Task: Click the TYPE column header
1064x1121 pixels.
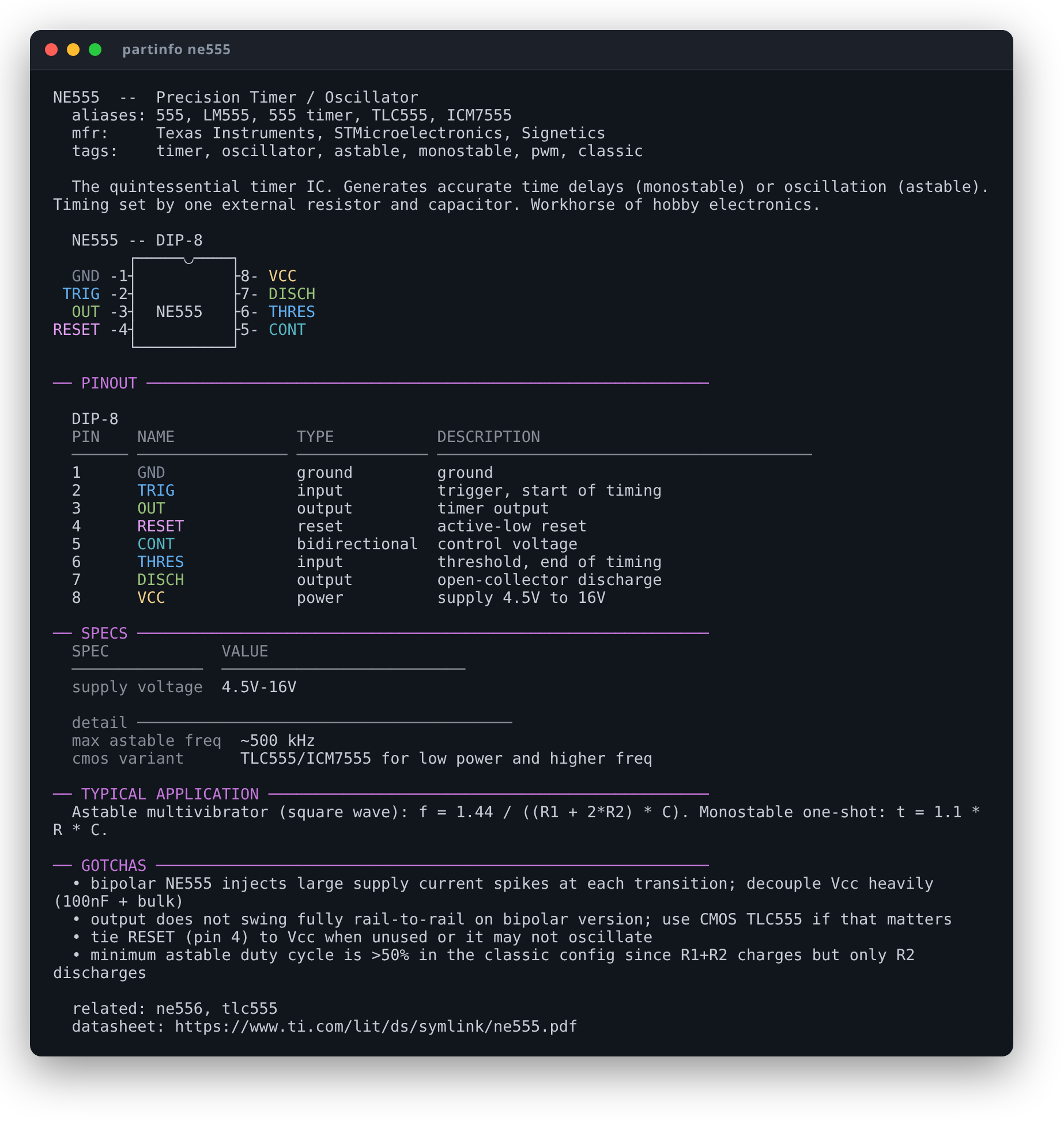Action: (x=315, y=437)
